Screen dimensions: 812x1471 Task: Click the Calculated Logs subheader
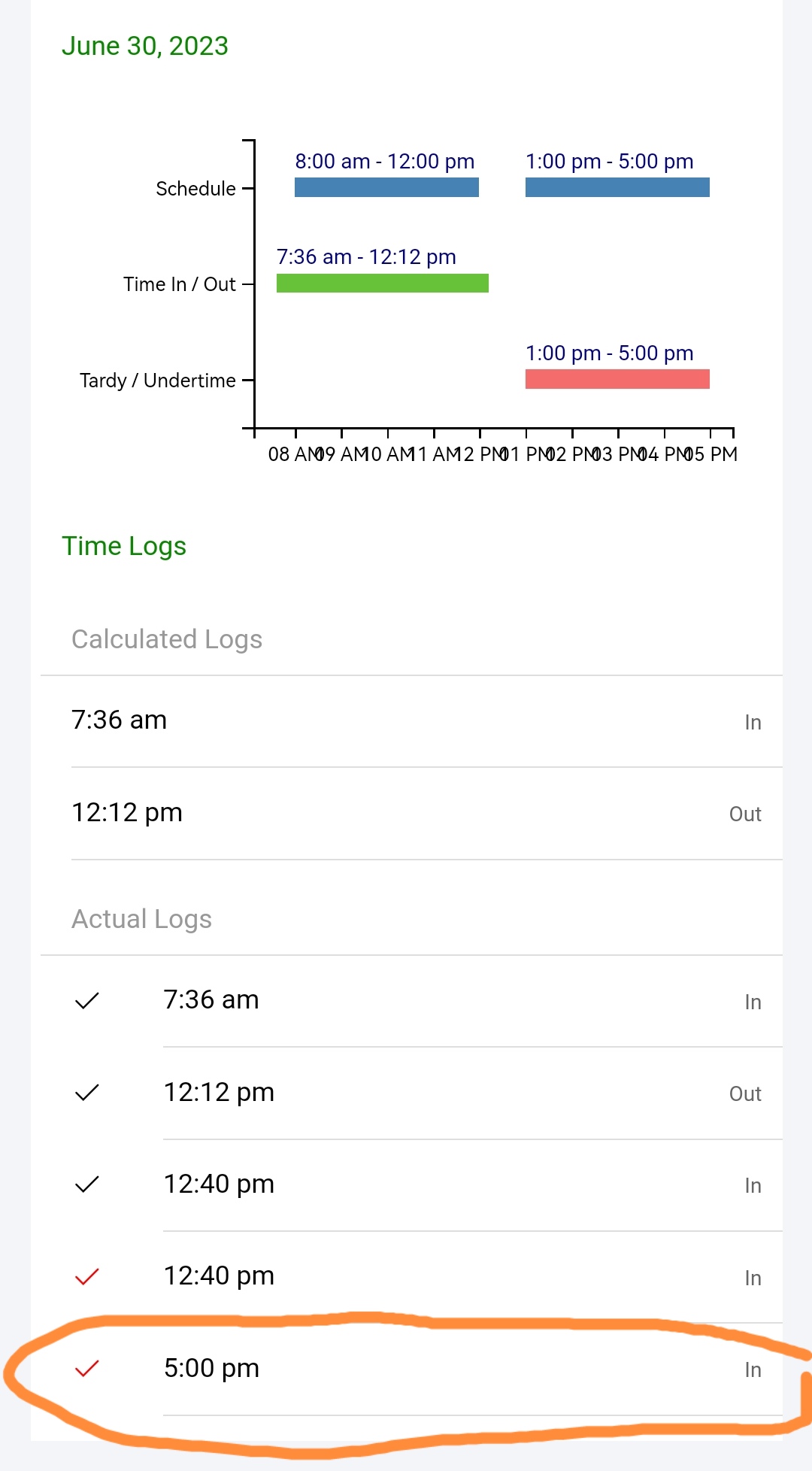pos(167,639)
